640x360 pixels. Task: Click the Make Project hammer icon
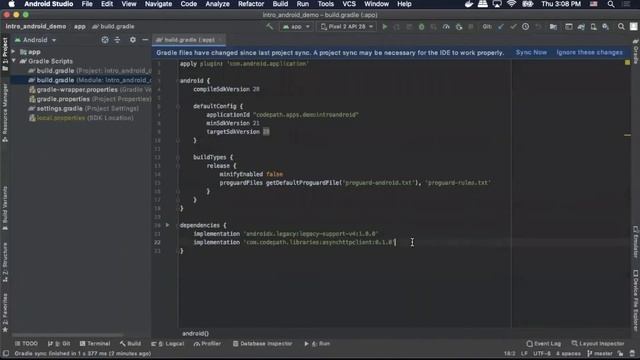[269, 27]
